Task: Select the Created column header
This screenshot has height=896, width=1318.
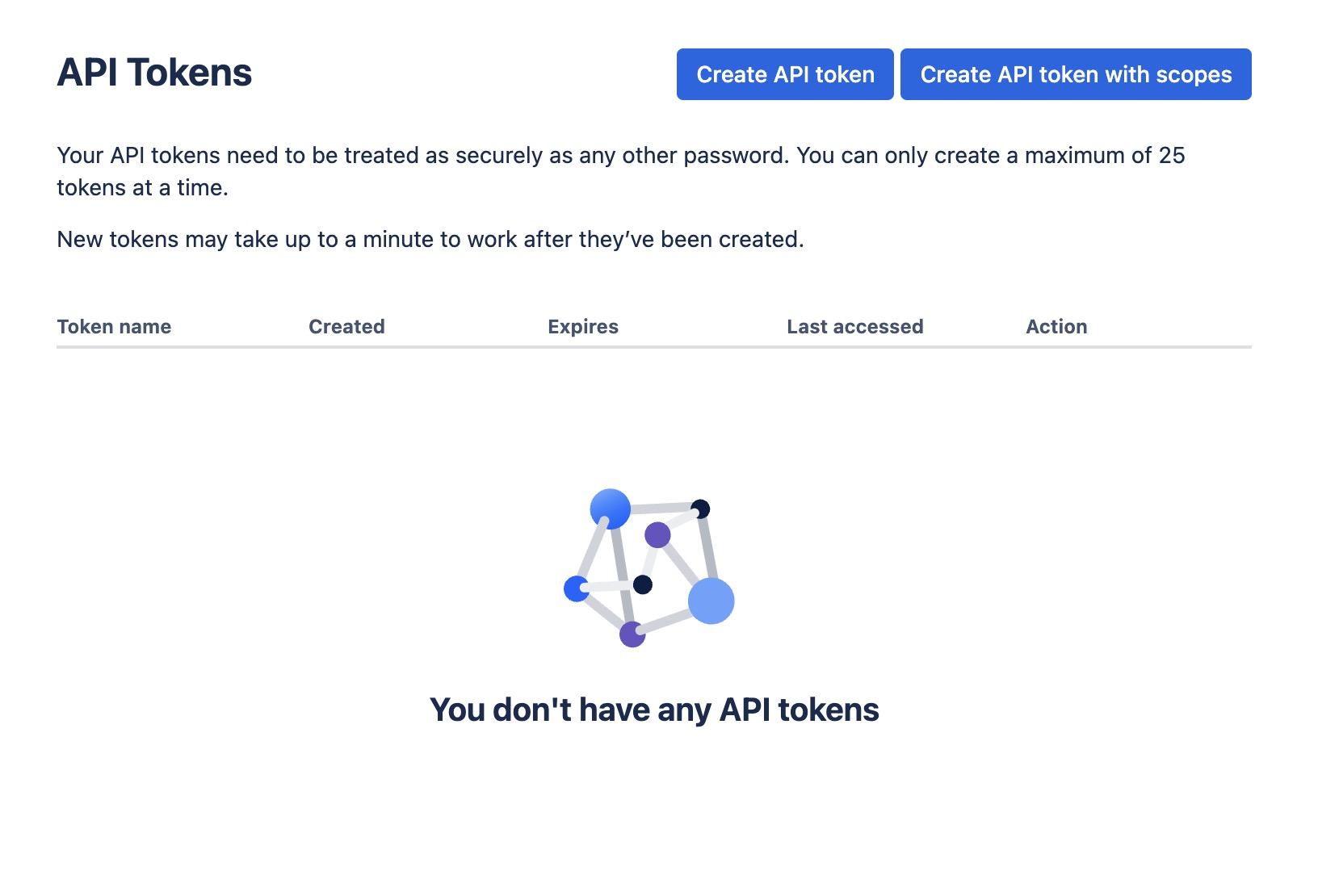Action: point(346,326)
